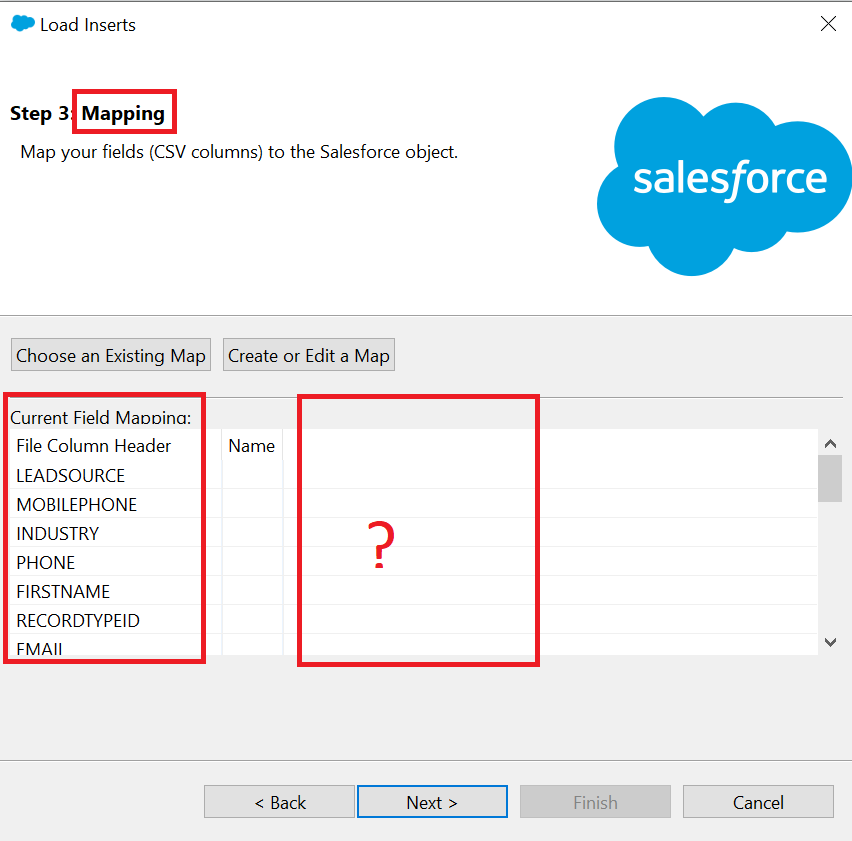This screenshot has height=841, width=852.
Task: Select the LEADSOURCE row
Action: [414, 475]
